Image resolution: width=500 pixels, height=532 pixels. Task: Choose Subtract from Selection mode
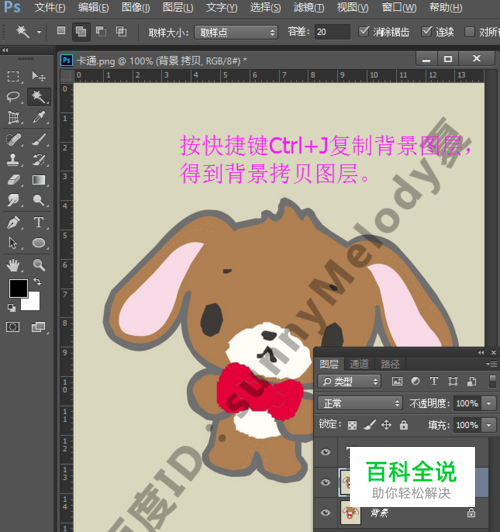101,31
